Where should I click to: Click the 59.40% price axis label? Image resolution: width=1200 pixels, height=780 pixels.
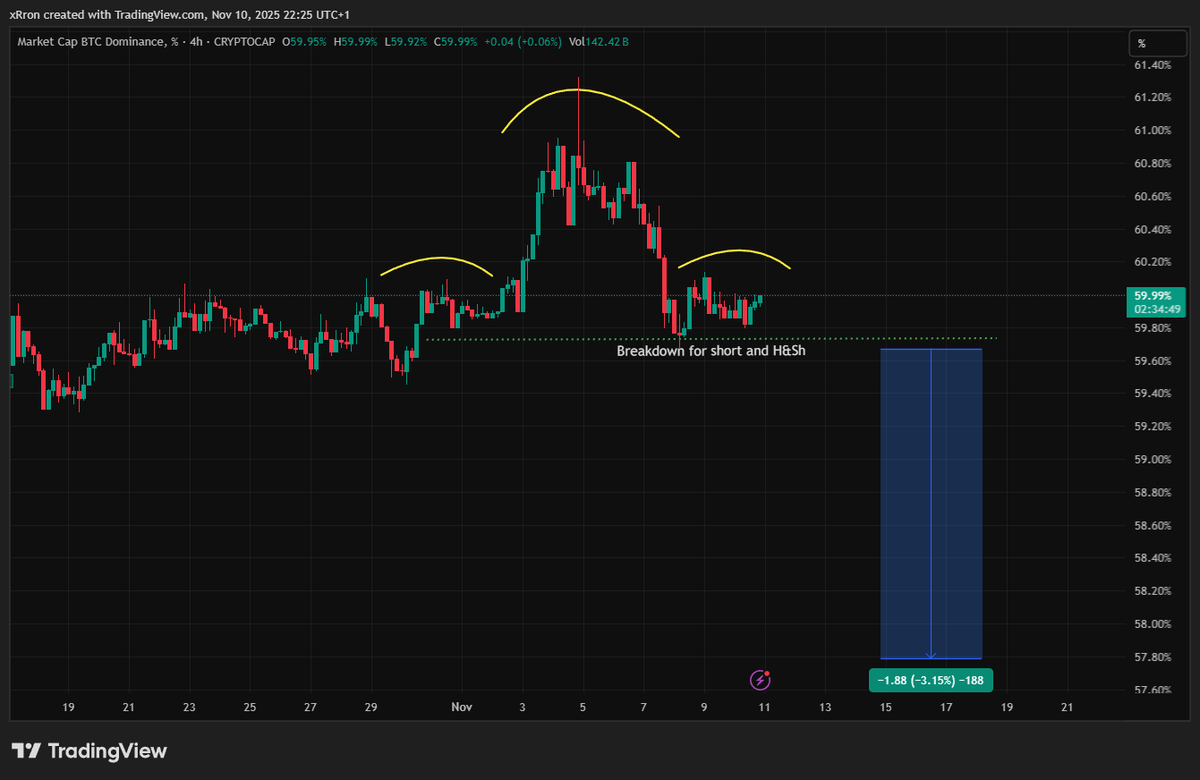(1152, 394)
